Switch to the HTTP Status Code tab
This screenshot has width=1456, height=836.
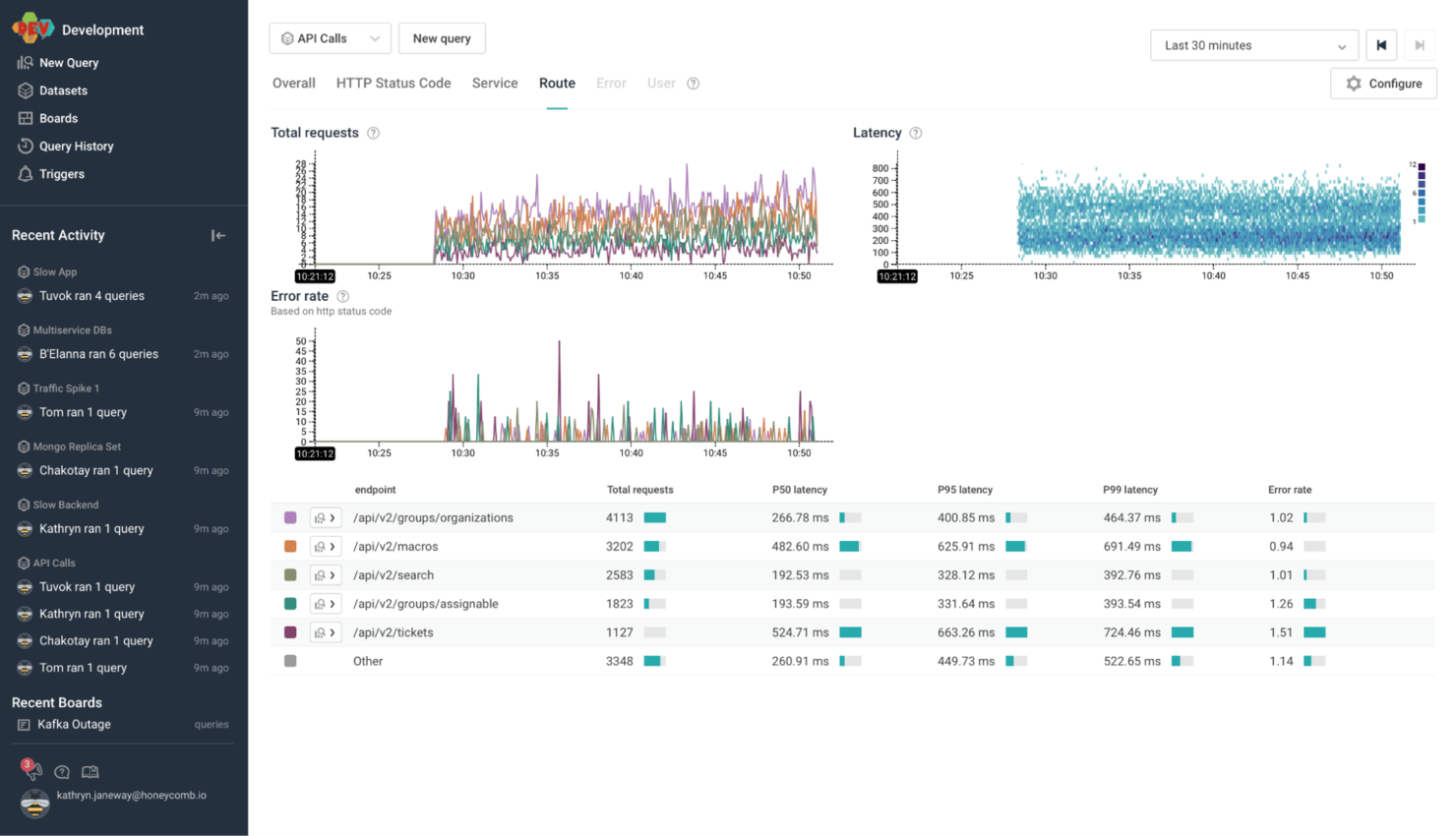point(394,84)
